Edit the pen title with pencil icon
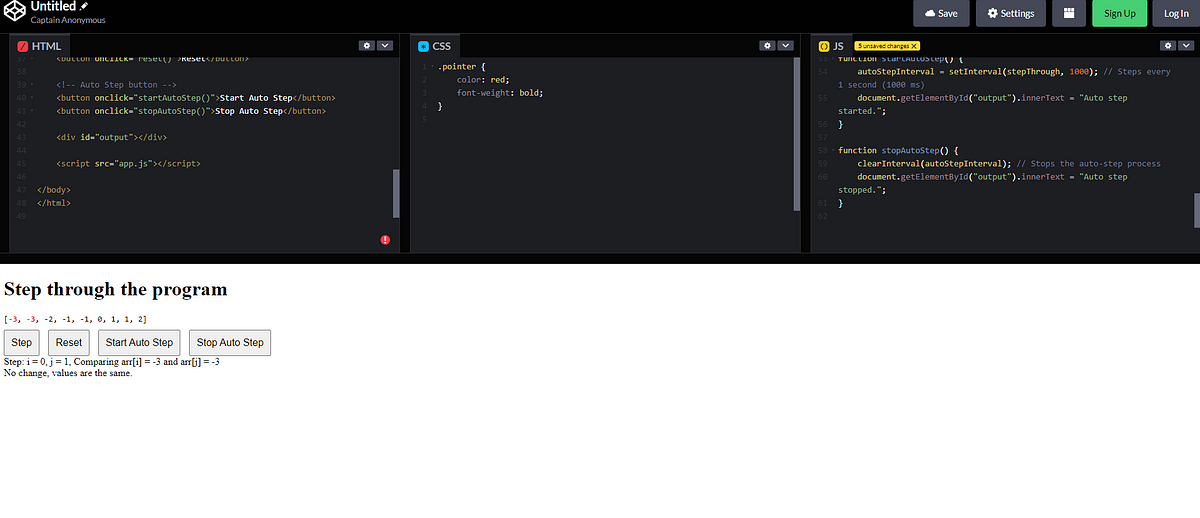This screenshot has width=1200, height=518. point(84,6)
